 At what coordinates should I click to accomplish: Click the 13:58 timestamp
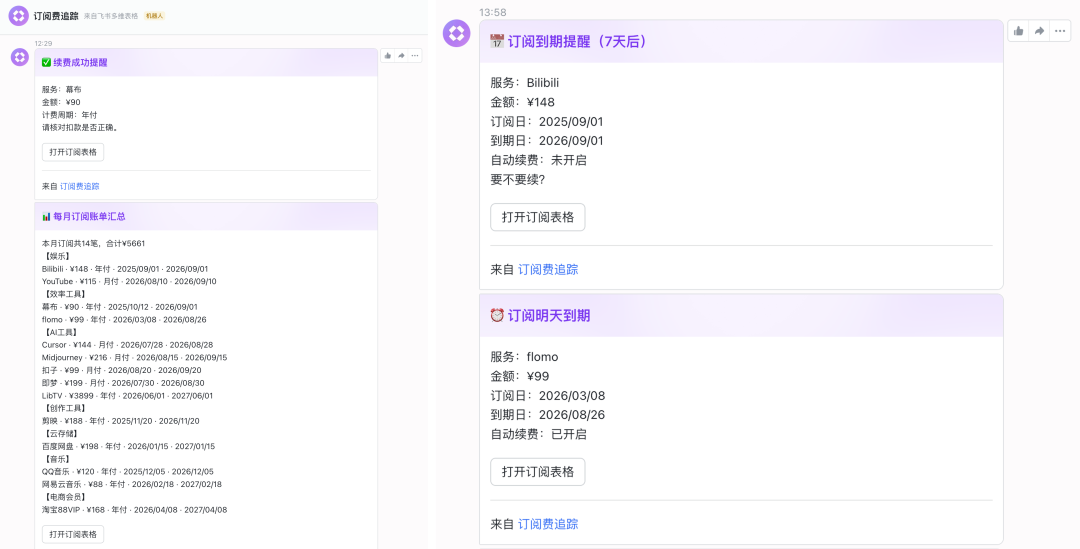tap(492, 12)
